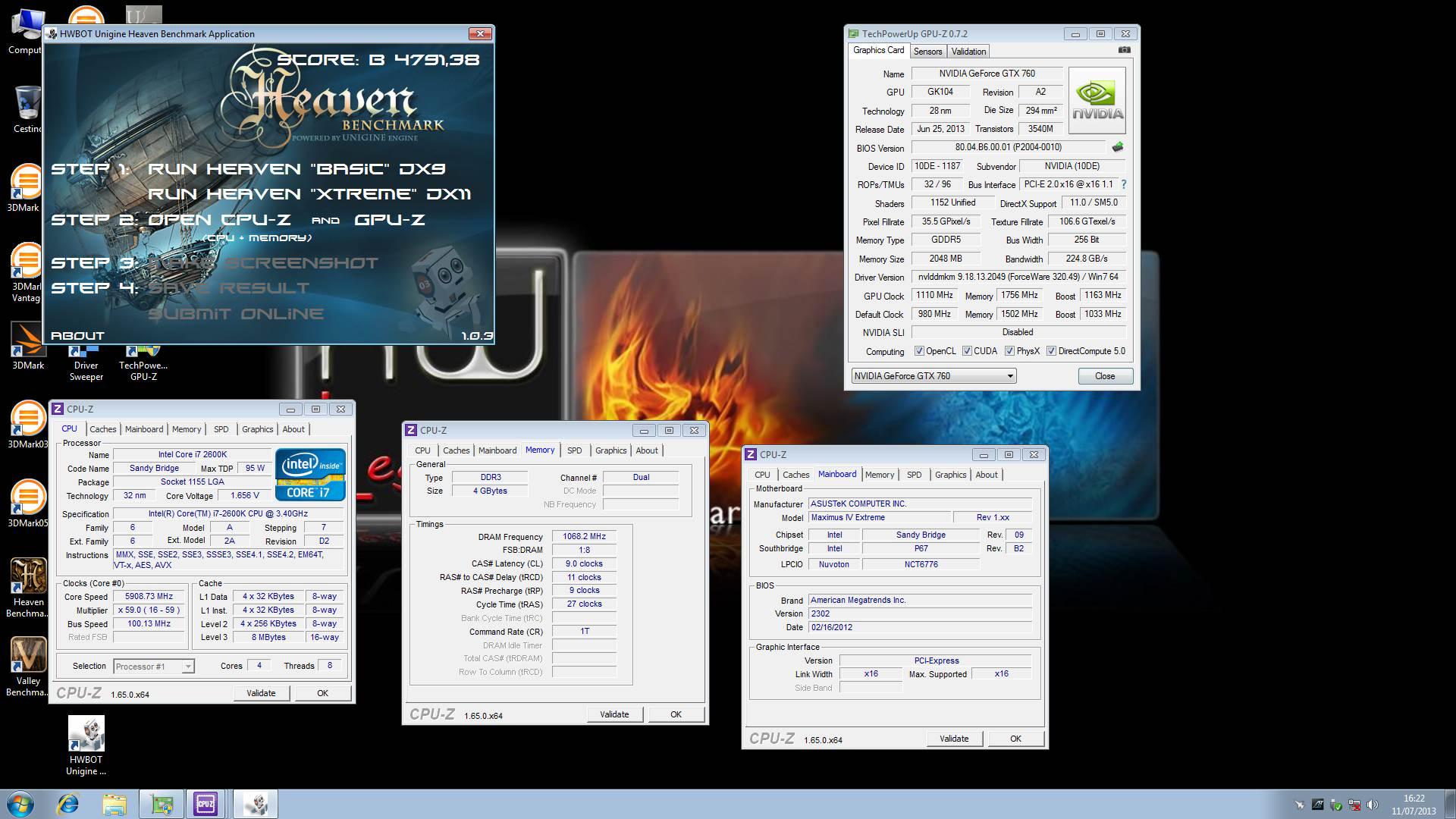Open the NVIDIA GeForce GTX 760 dropdown
Screen dimensions: 1456x819
[934, 376]
